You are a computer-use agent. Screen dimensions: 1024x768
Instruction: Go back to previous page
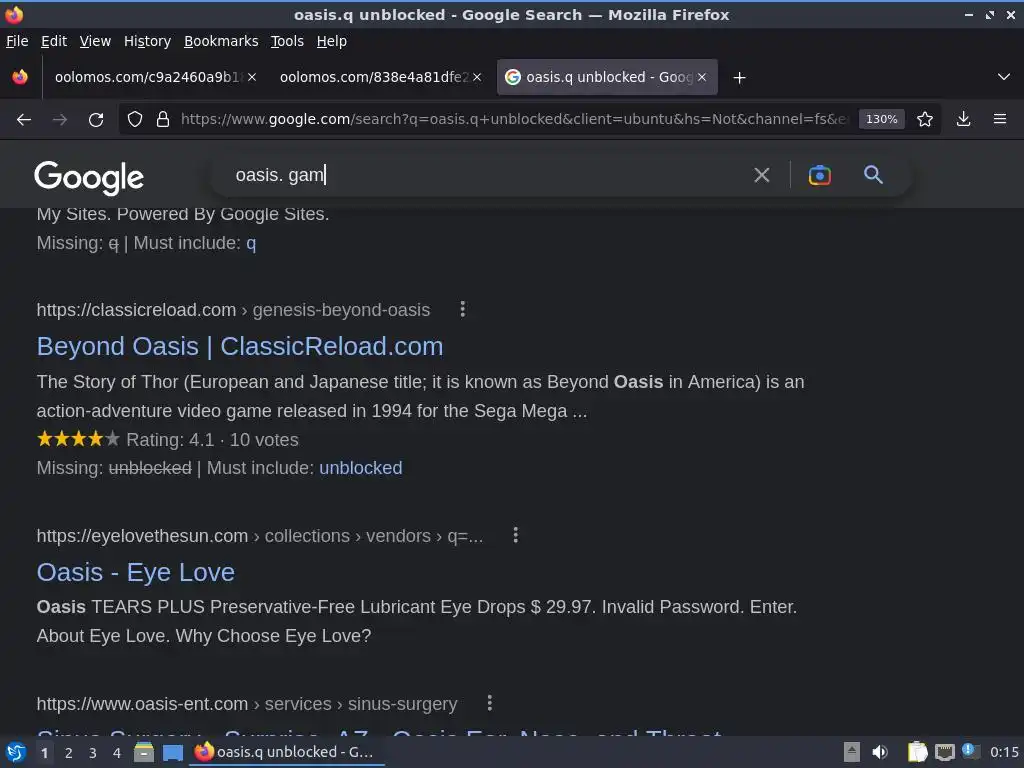(x=24, y=120)
